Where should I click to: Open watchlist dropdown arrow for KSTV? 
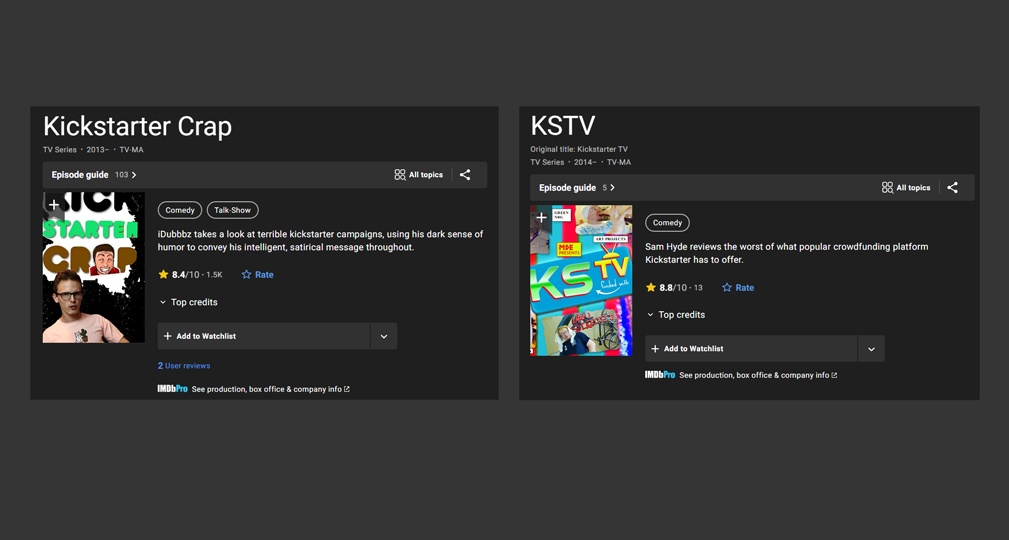pyautogui.click(x=871, y=349)
